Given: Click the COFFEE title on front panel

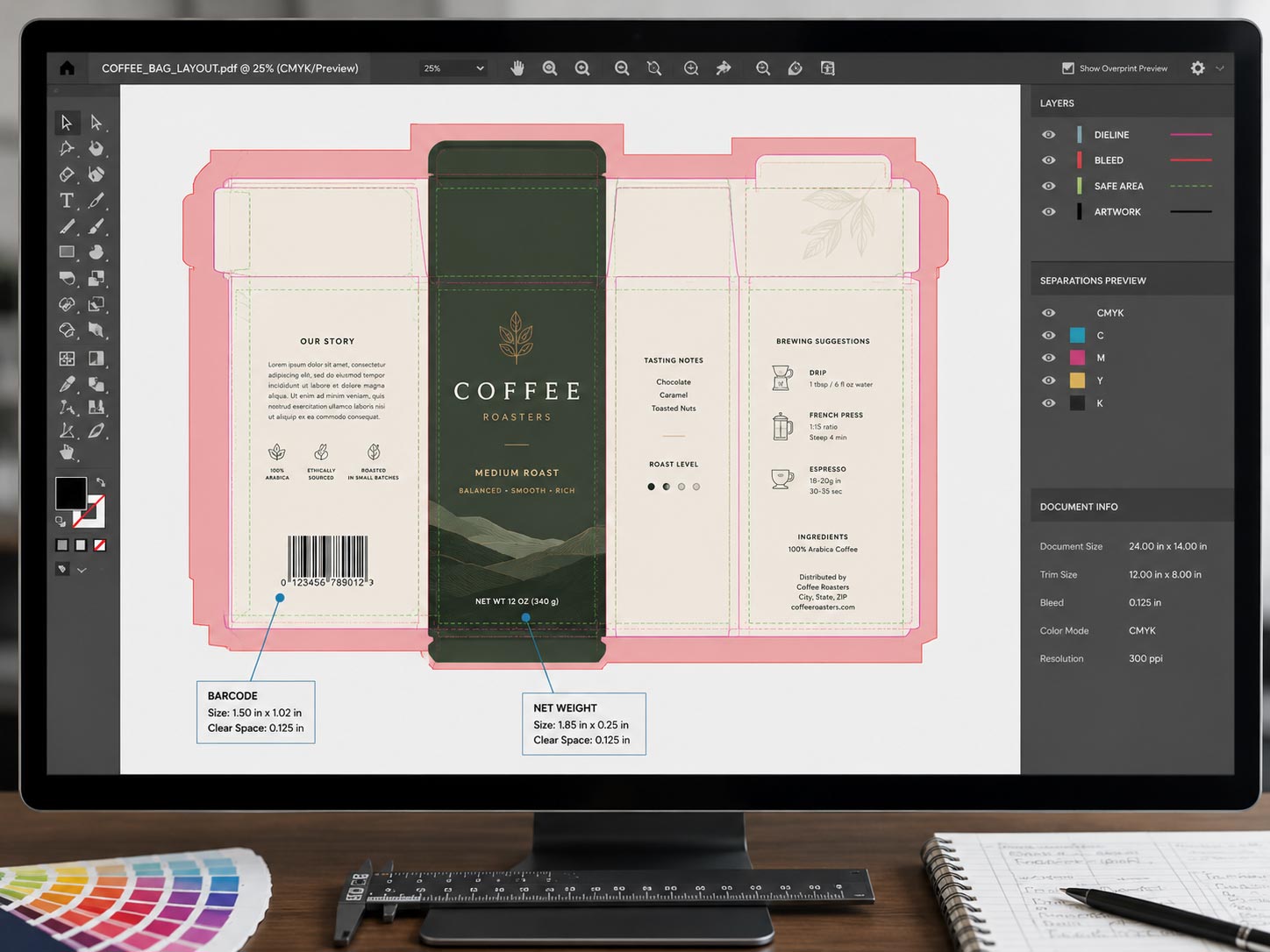Looking at the screenshot, I should (x=517, y=391).
